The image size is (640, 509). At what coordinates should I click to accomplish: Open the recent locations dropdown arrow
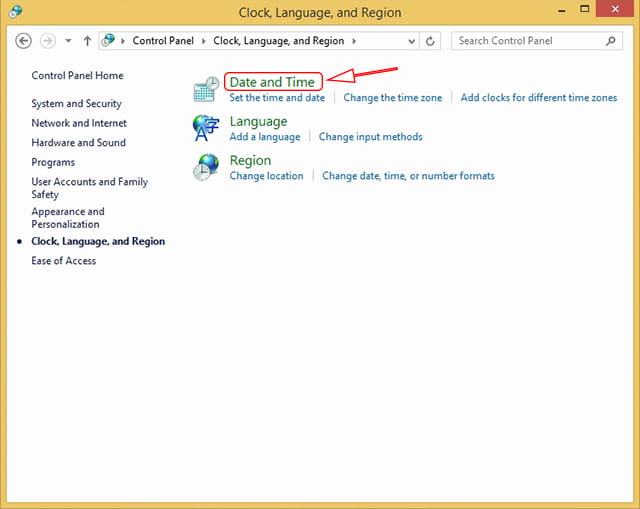click(68, 41)
